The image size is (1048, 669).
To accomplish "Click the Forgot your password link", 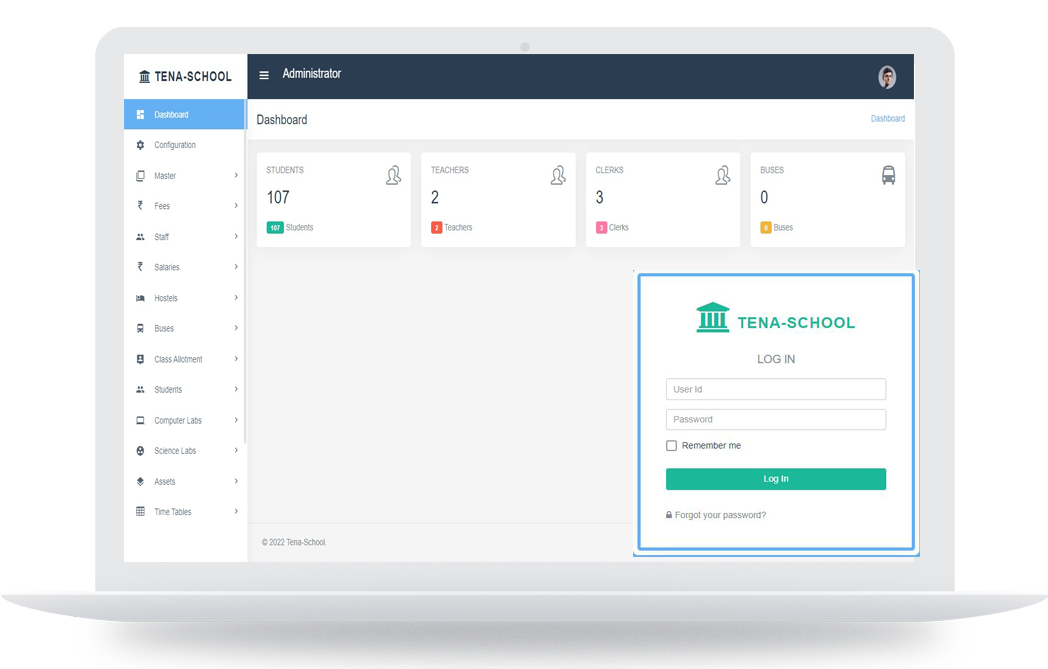I will pyautogui.click(x=720, y=515).
